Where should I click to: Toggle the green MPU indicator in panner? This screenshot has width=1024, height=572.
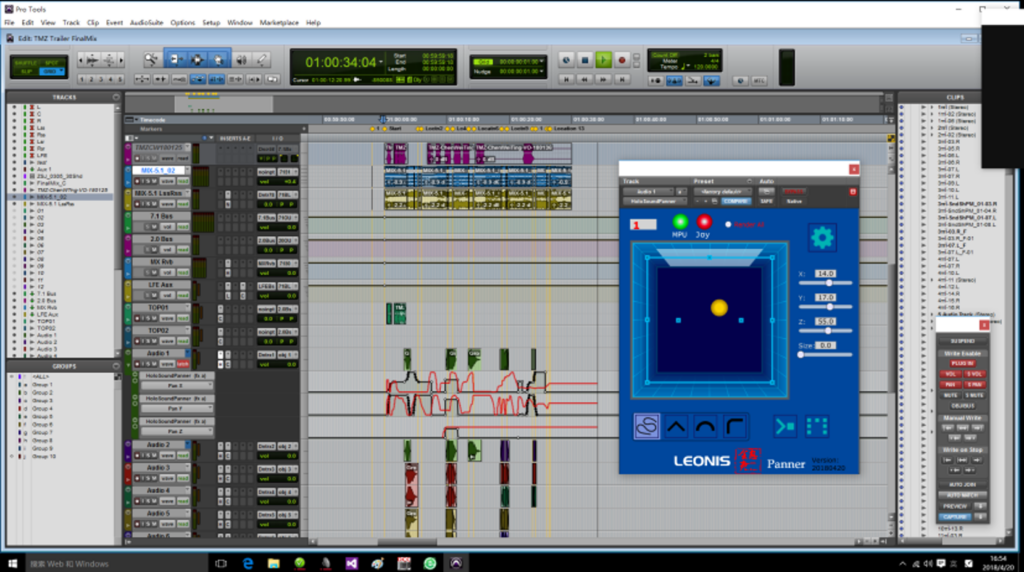pyautogui.click(x=680, y=221)
